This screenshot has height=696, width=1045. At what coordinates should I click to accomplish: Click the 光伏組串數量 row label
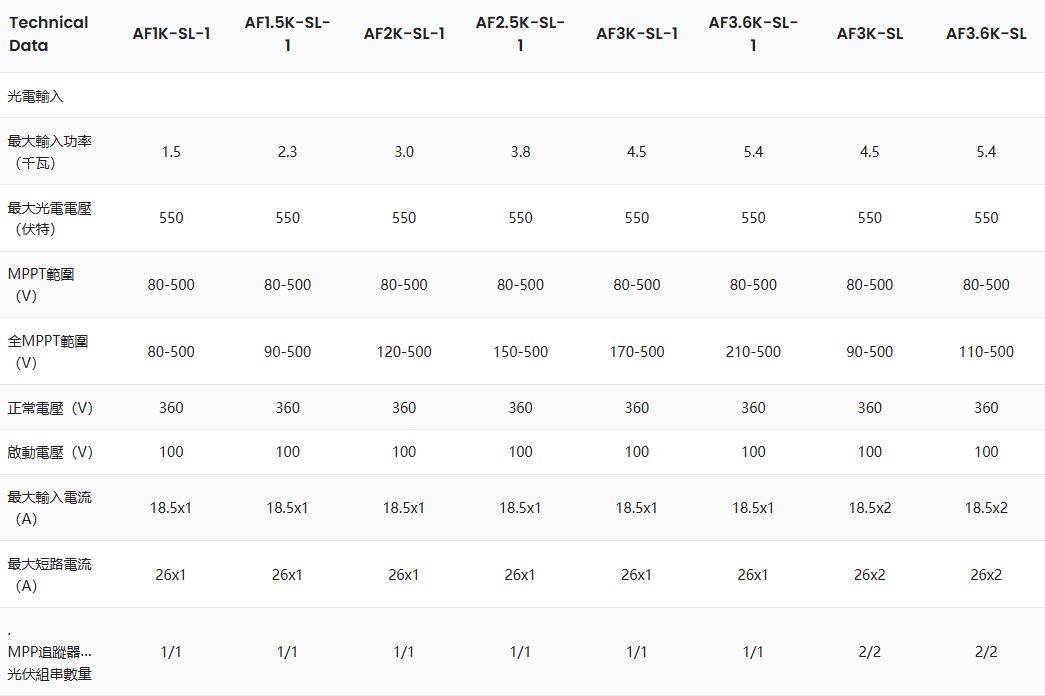coord(49,674)
